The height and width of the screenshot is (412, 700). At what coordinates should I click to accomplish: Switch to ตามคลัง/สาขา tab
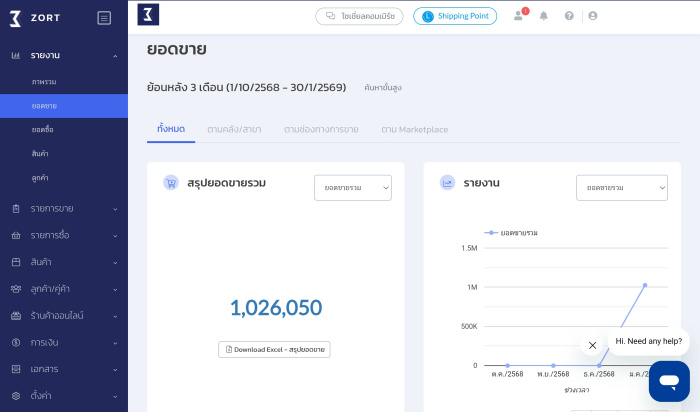pyautogui.click(x=234, y=129)
